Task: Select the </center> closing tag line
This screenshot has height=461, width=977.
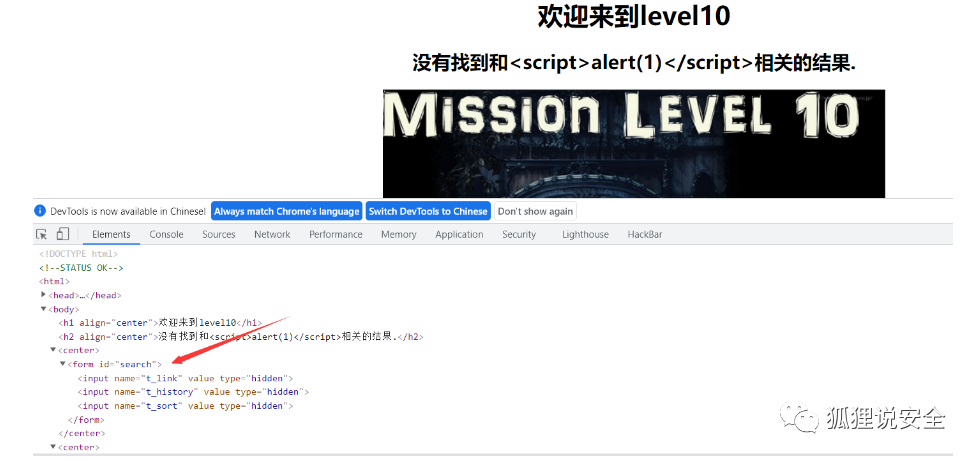Action: coord(82,433)
